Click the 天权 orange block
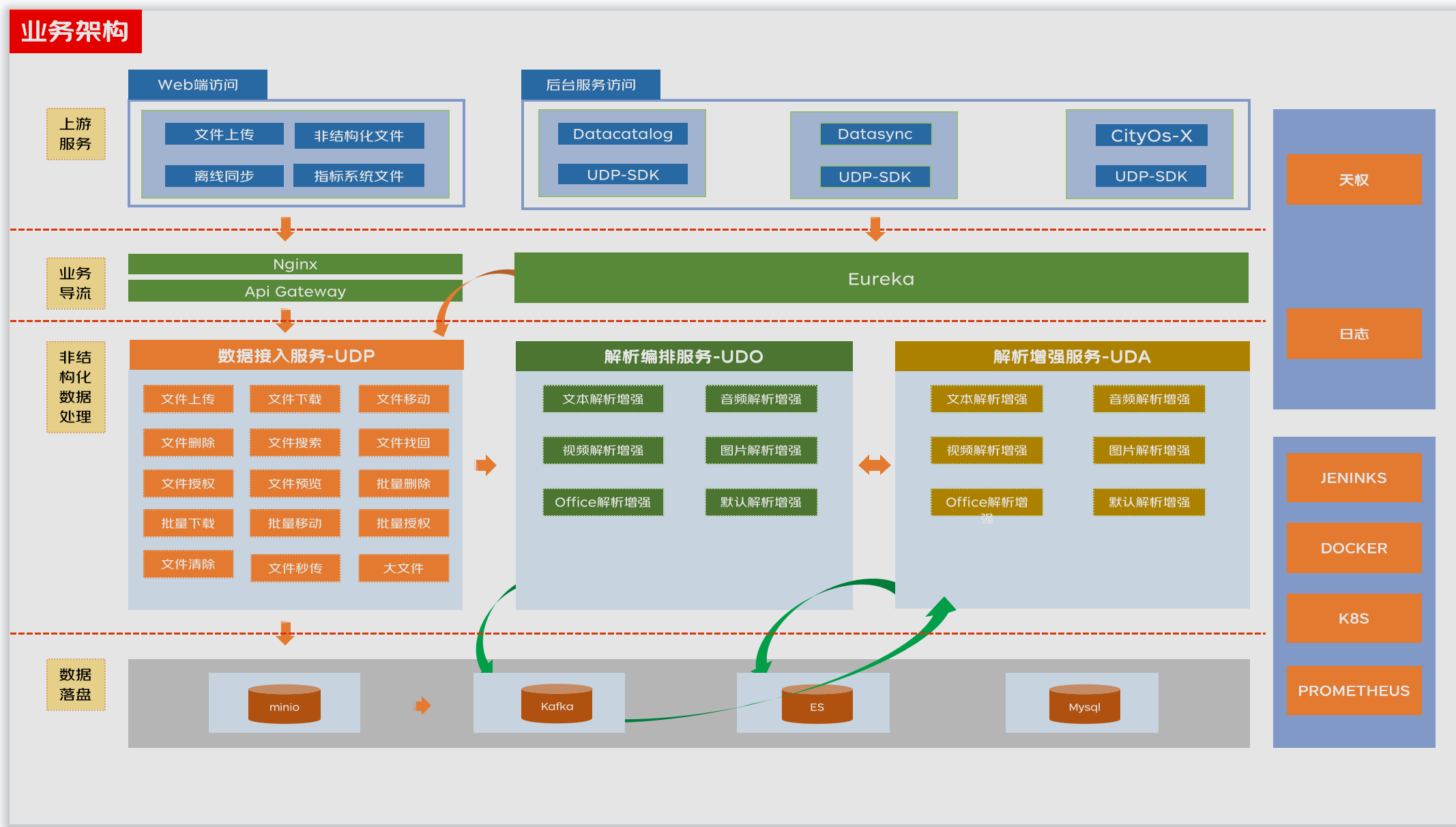1456x827 pixels. [1354, 179]
